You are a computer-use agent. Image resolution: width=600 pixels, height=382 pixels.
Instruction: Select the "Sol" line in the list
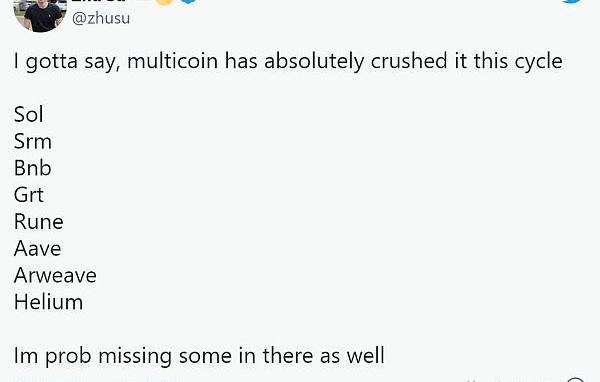28,114
